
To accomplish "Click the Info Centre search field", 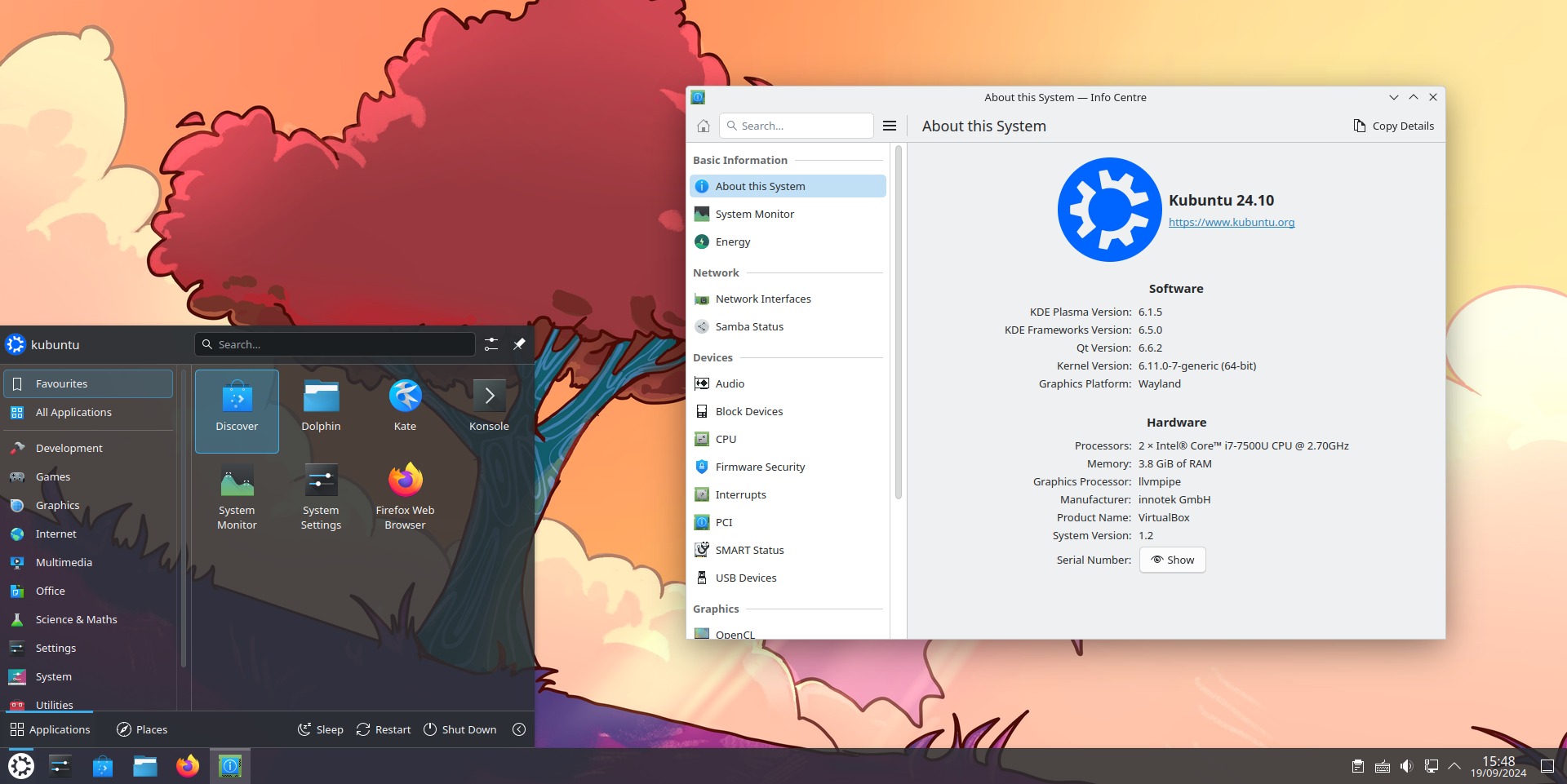I will point(797,126).
